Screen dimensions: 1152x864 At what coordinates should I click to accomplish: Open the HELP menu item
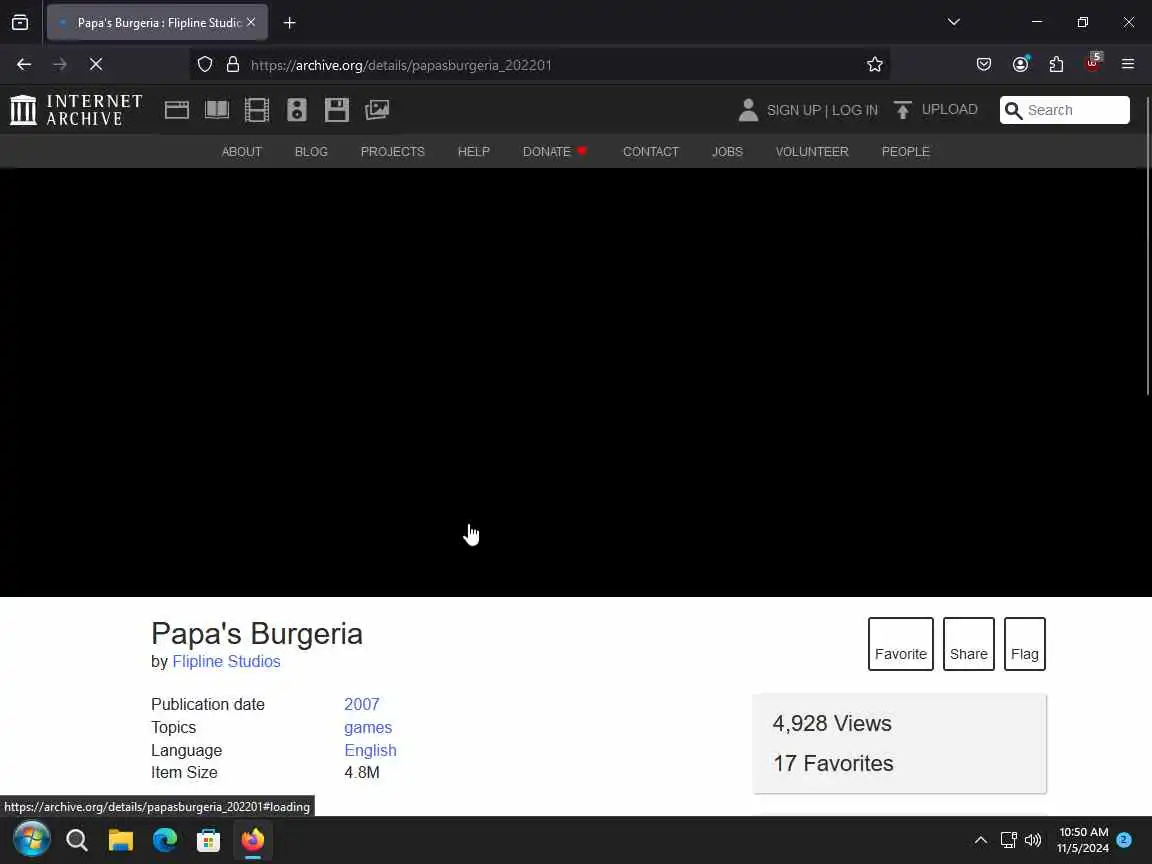pos(473,151)
